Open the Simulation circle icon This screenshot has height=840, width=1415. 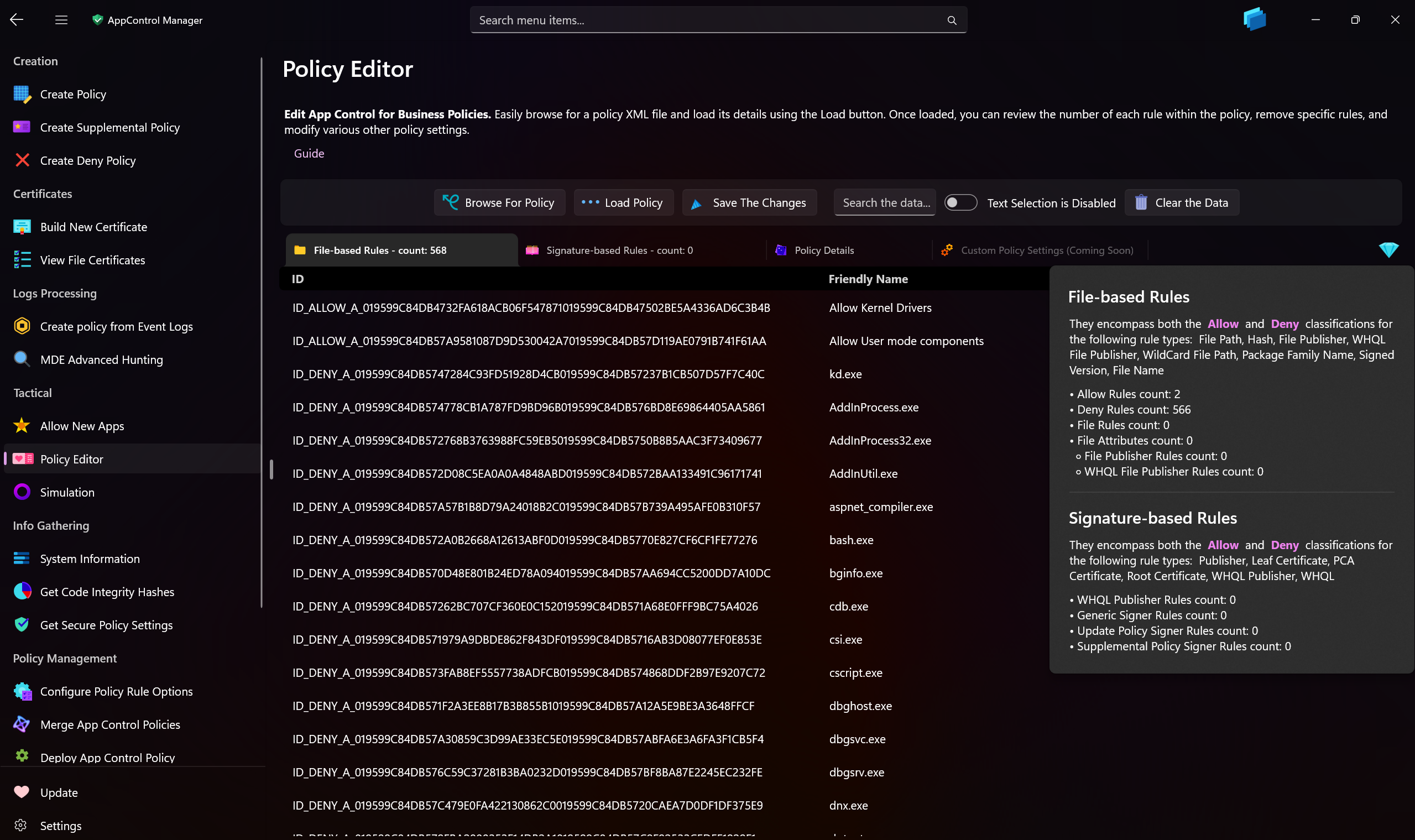pos(22,492)
